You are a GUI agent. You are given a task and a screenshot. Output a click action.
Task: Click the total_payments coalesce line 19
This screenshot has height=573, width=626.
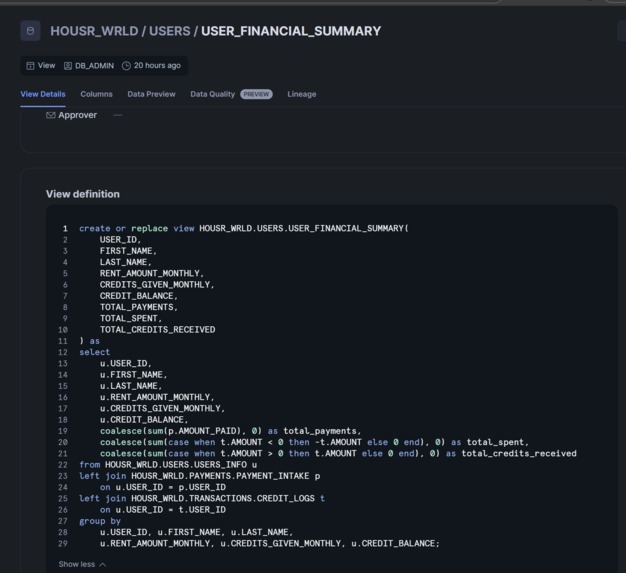pos(230,431)
